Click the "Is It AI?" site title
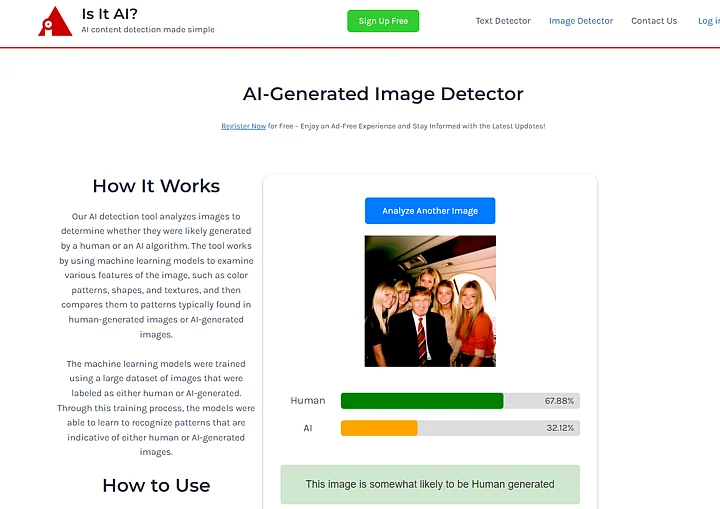The image size is (720, 509). [110, 14]
